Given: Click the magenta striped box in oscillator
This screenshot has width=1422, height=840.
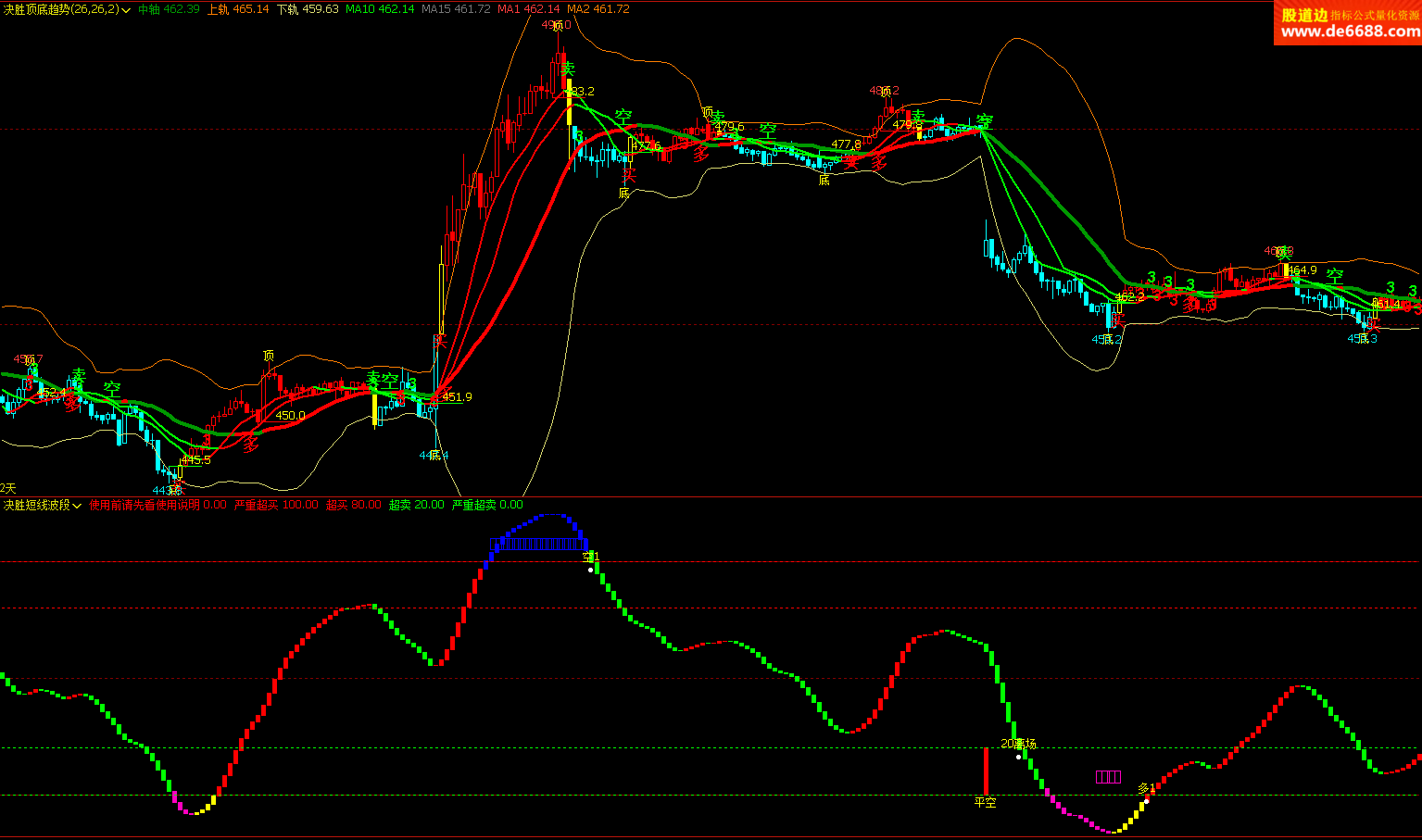Looking at the screenshot, I should [1108, 777].
